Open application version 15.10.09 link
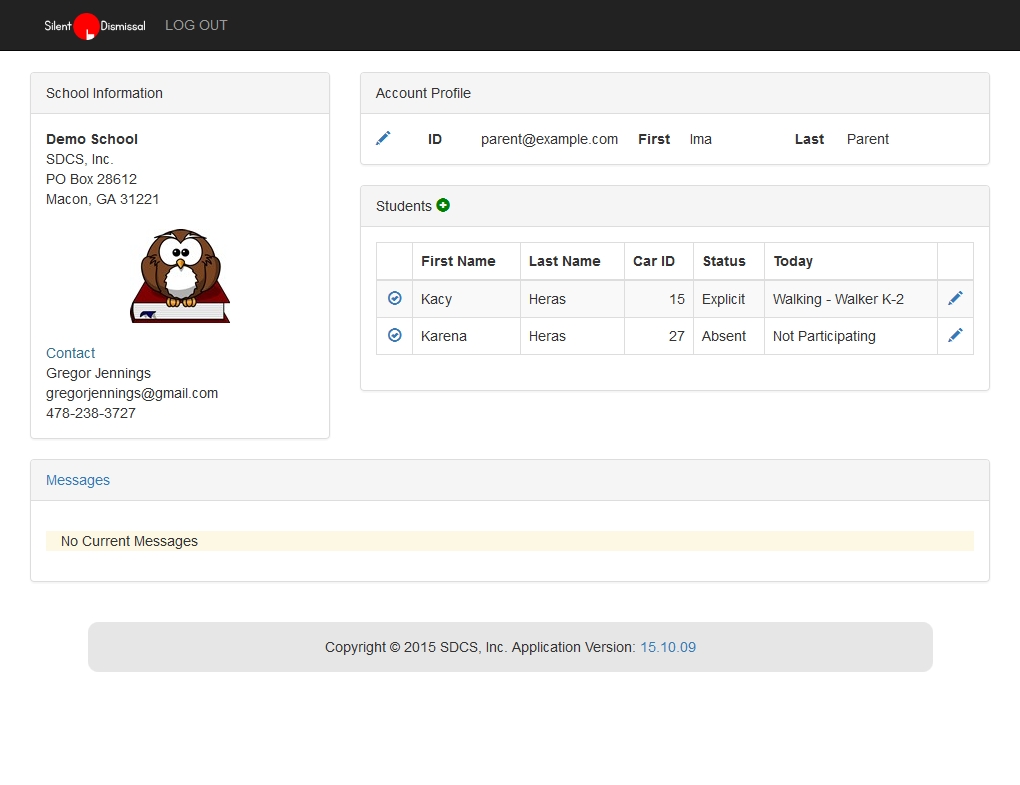This screenshot has height=785, width=1020. point(668,647)
